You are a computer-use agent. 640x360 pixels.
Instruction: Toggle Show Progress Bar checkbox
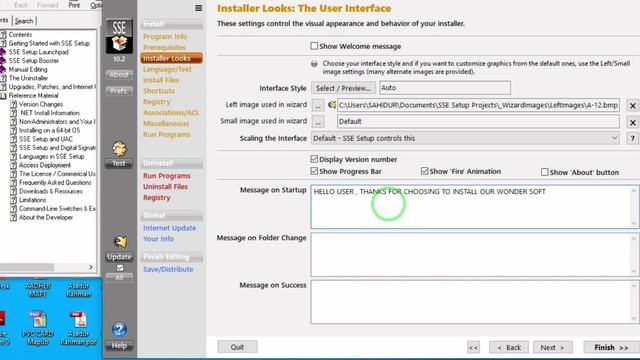(x=314, y=171)
